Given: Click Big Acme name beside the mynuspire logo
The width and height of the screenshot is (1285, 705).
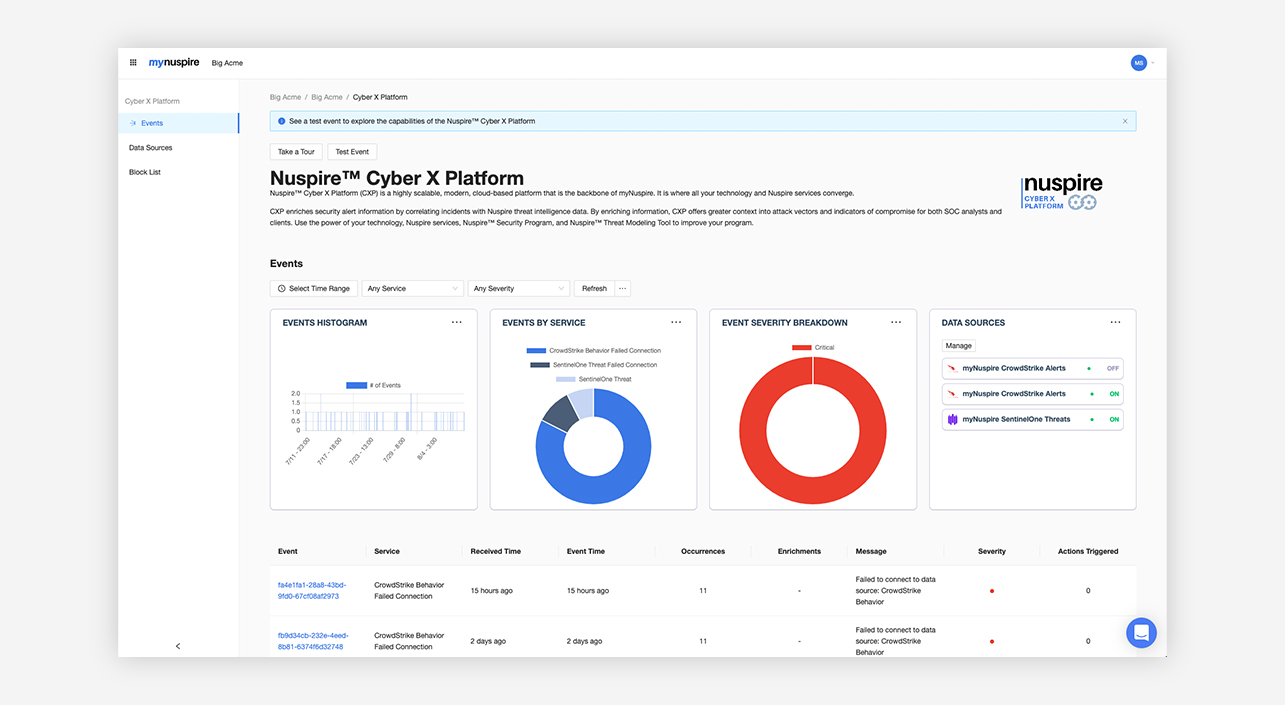Looking at the screenshot, I should point(227,63).
